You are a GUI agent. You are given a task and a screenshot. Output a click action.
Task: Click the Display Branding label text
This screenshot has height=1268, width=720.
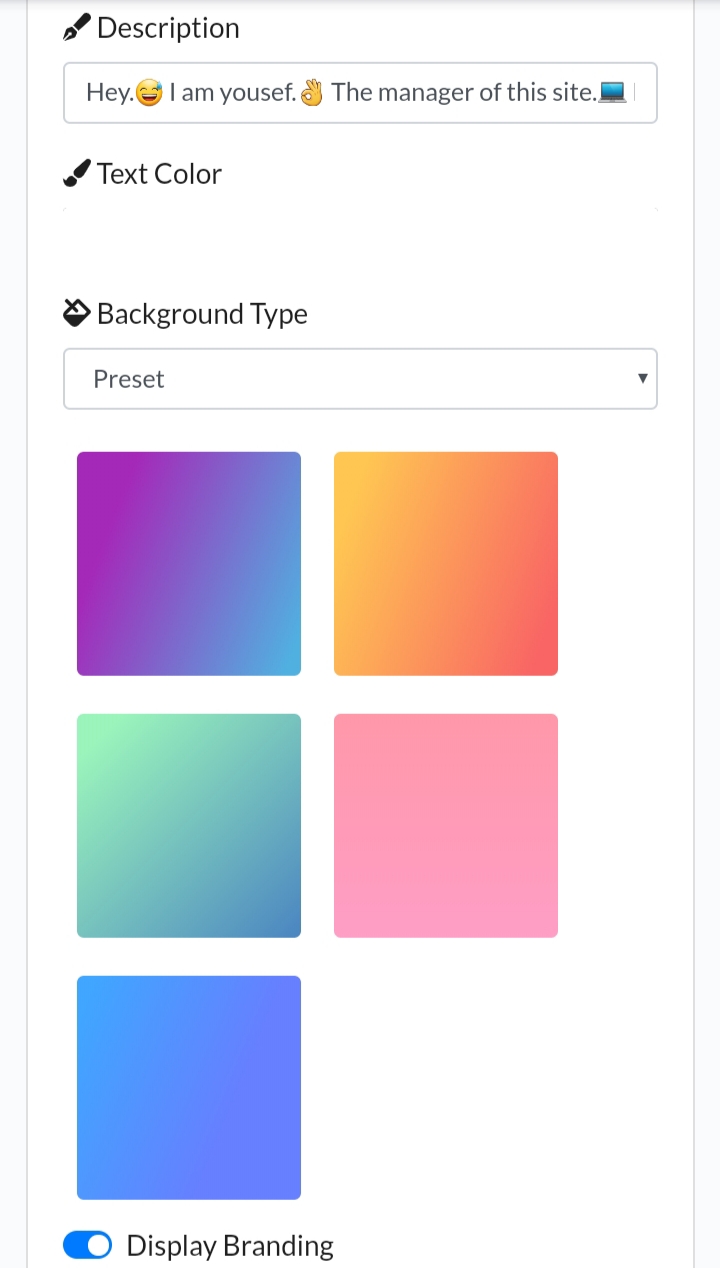tap(230, 1246)
